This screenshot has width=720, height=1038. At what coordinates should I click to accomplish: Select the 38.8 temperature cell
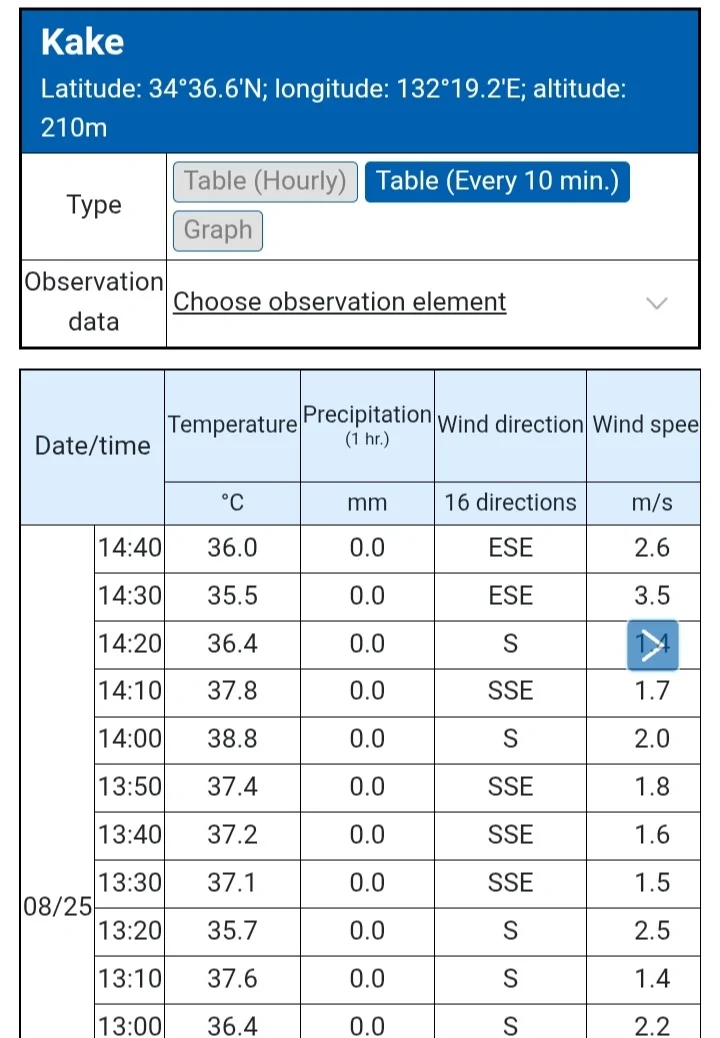232,739
